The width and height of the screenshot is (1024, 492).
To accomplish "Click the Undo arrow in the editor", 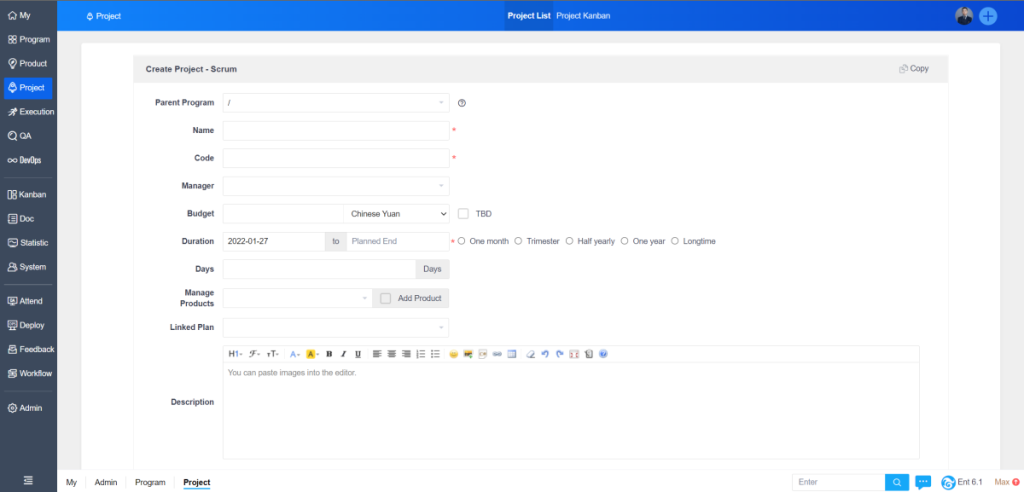I will pos(545,354).
